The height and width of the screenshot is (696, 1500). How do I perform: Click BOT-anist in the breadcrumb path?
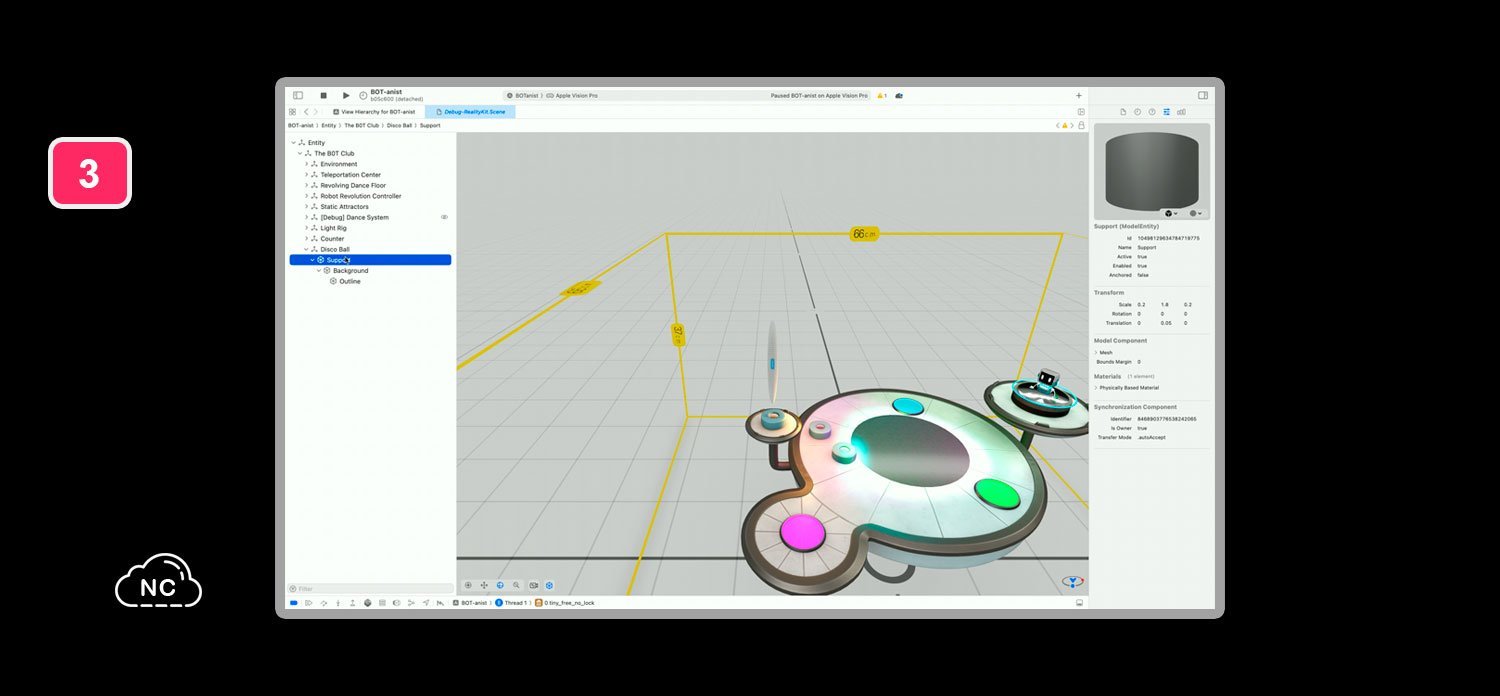(x=300, y=126)
